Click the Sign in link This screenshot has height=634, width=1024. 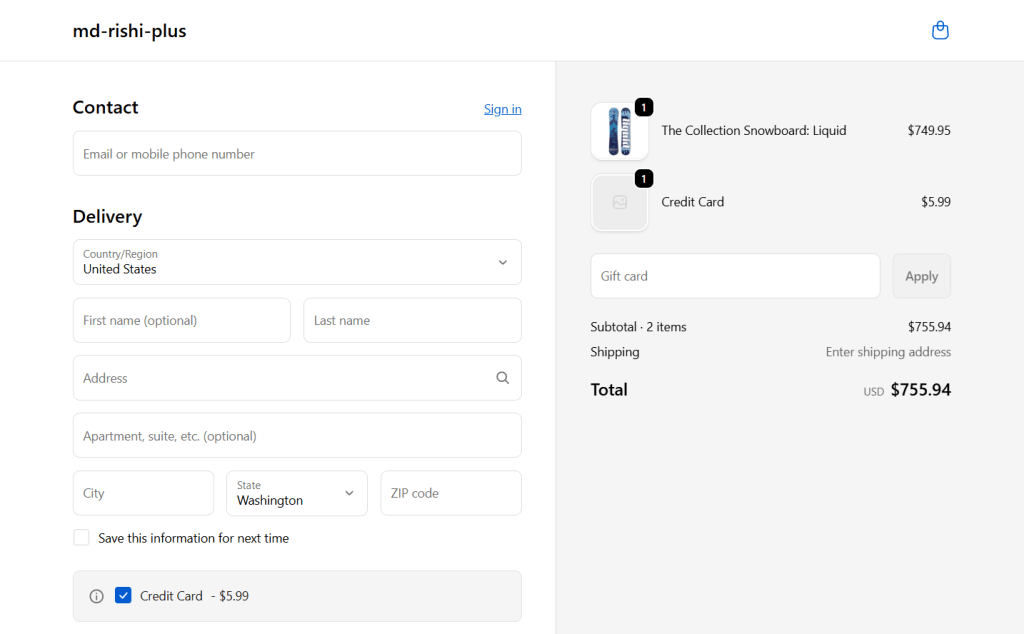point(502,108)
